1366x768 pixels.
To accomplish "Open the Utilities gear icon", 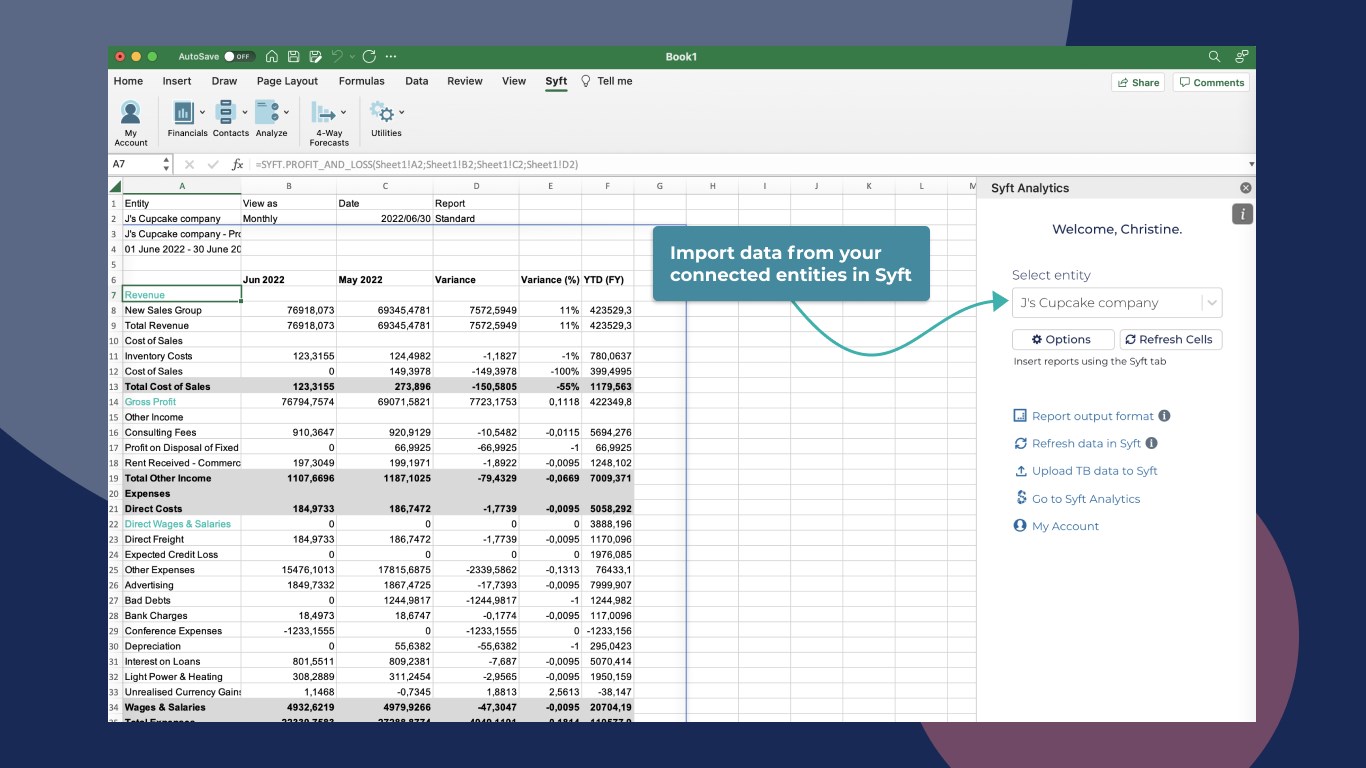I will pos(381,112).
